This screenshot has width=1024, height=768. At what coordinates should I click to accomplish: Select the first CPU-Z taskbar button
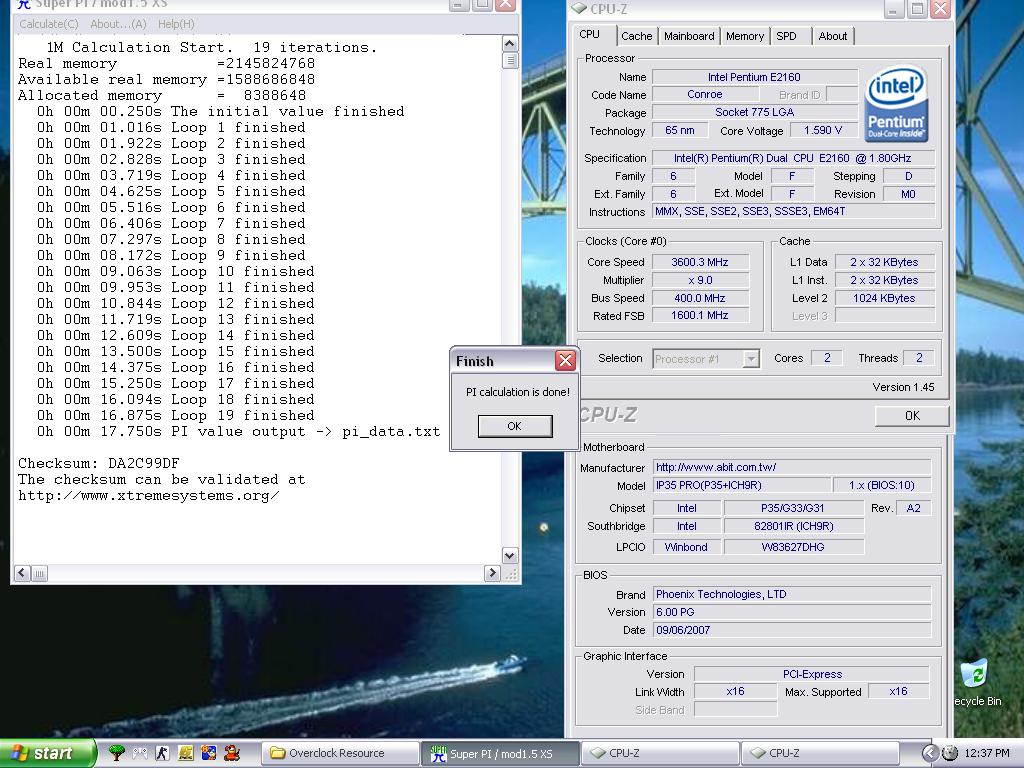(x=660, y=753)
